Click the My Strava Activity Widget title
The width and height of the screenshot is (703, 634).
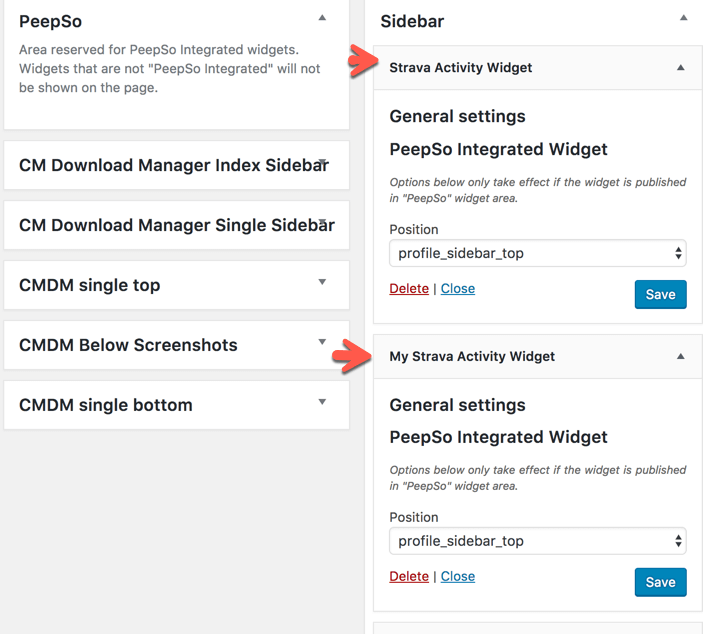[x=472, y=356]
